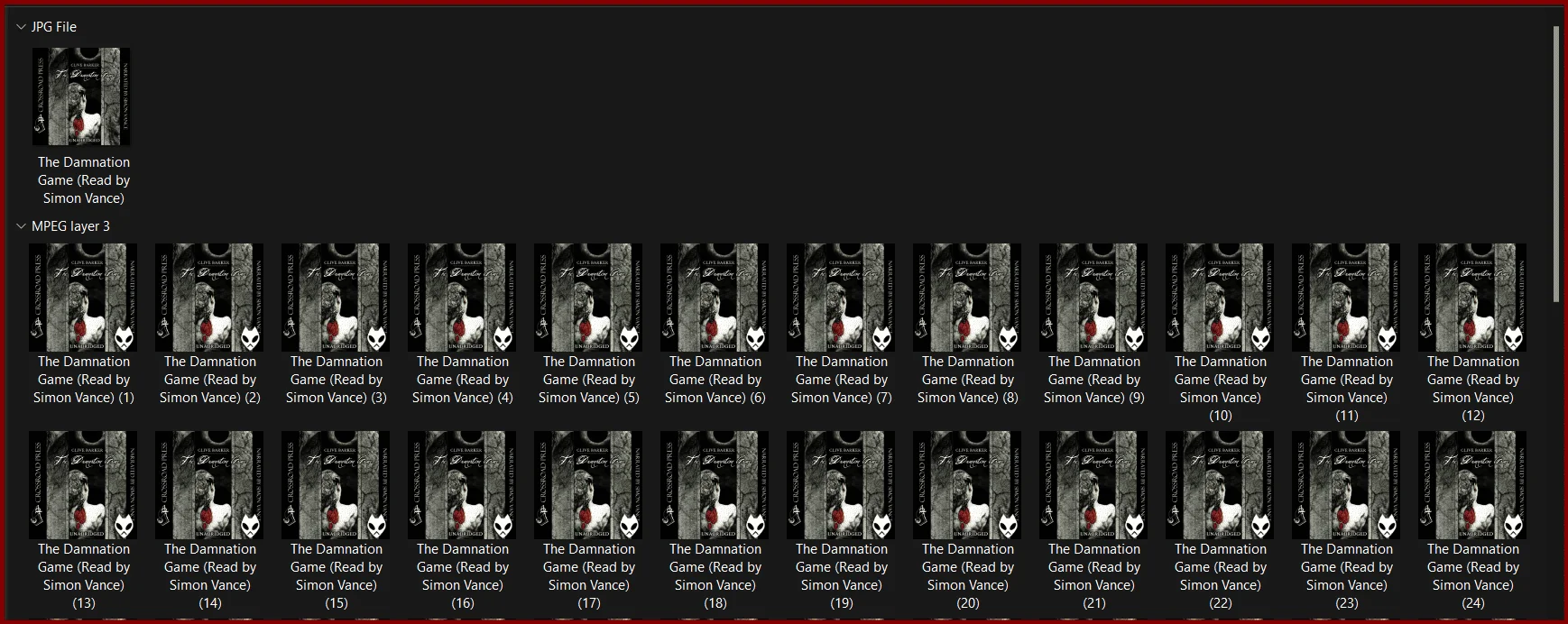Select MP3 file thumbnail numbered (8)
The image size is (1568, 624).
[x=967, y=298]
